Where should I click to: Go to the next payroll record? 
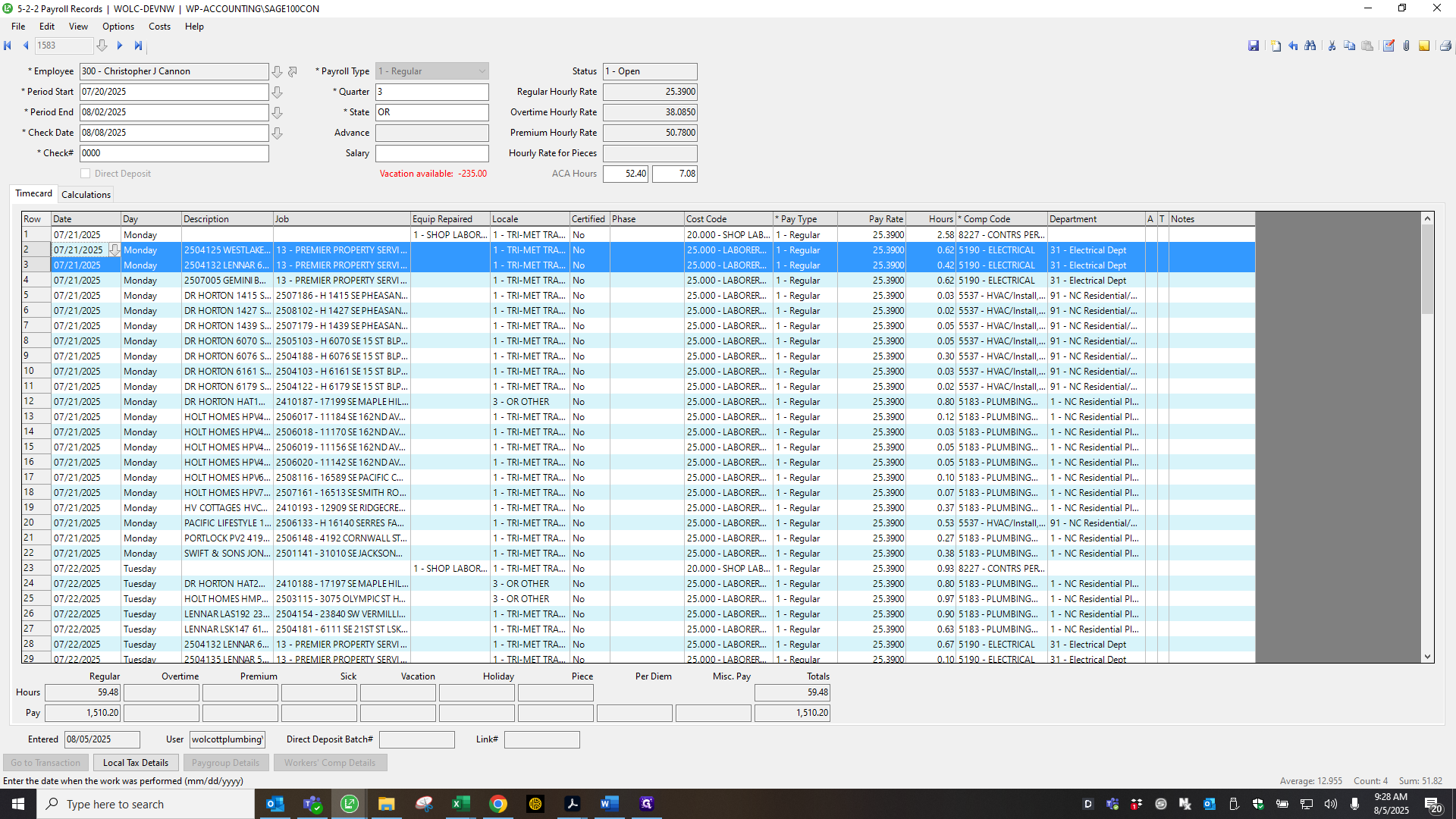[x=120, y=45]
